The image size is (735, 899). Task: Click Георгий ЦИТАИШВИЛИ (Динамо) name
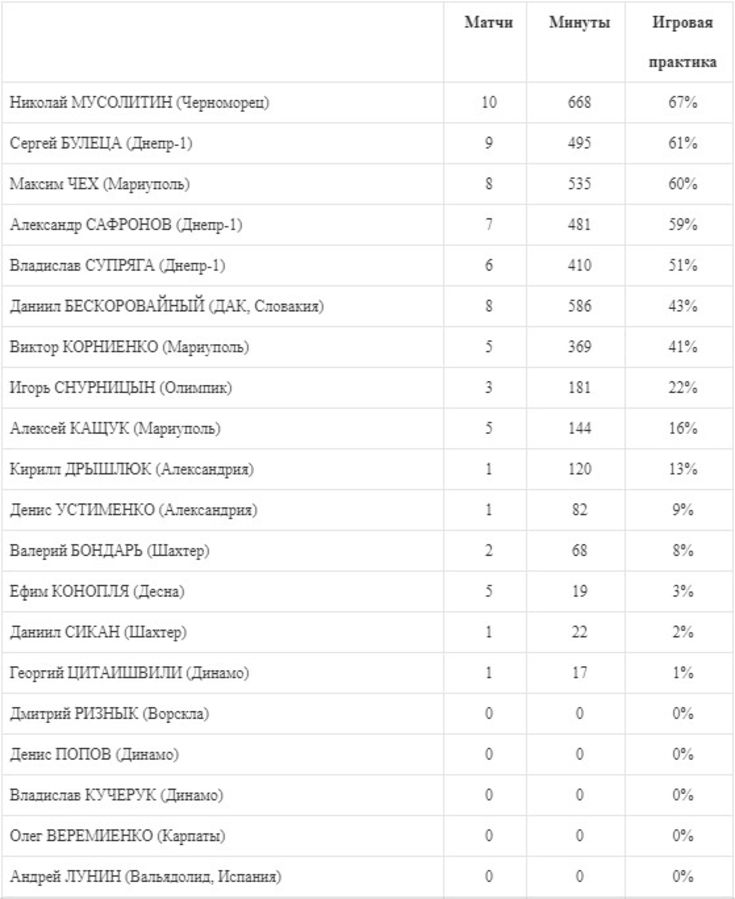coord(129,673)
